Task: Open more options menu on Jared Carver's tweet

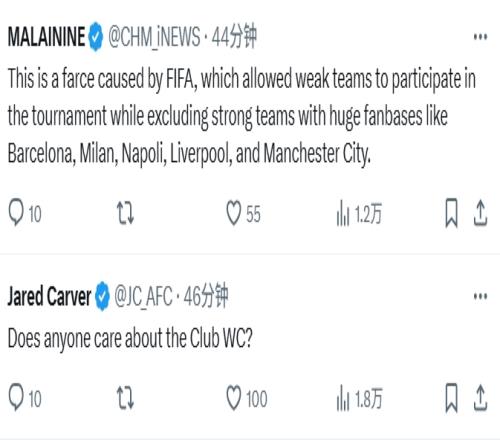Action: click(480, 296)
